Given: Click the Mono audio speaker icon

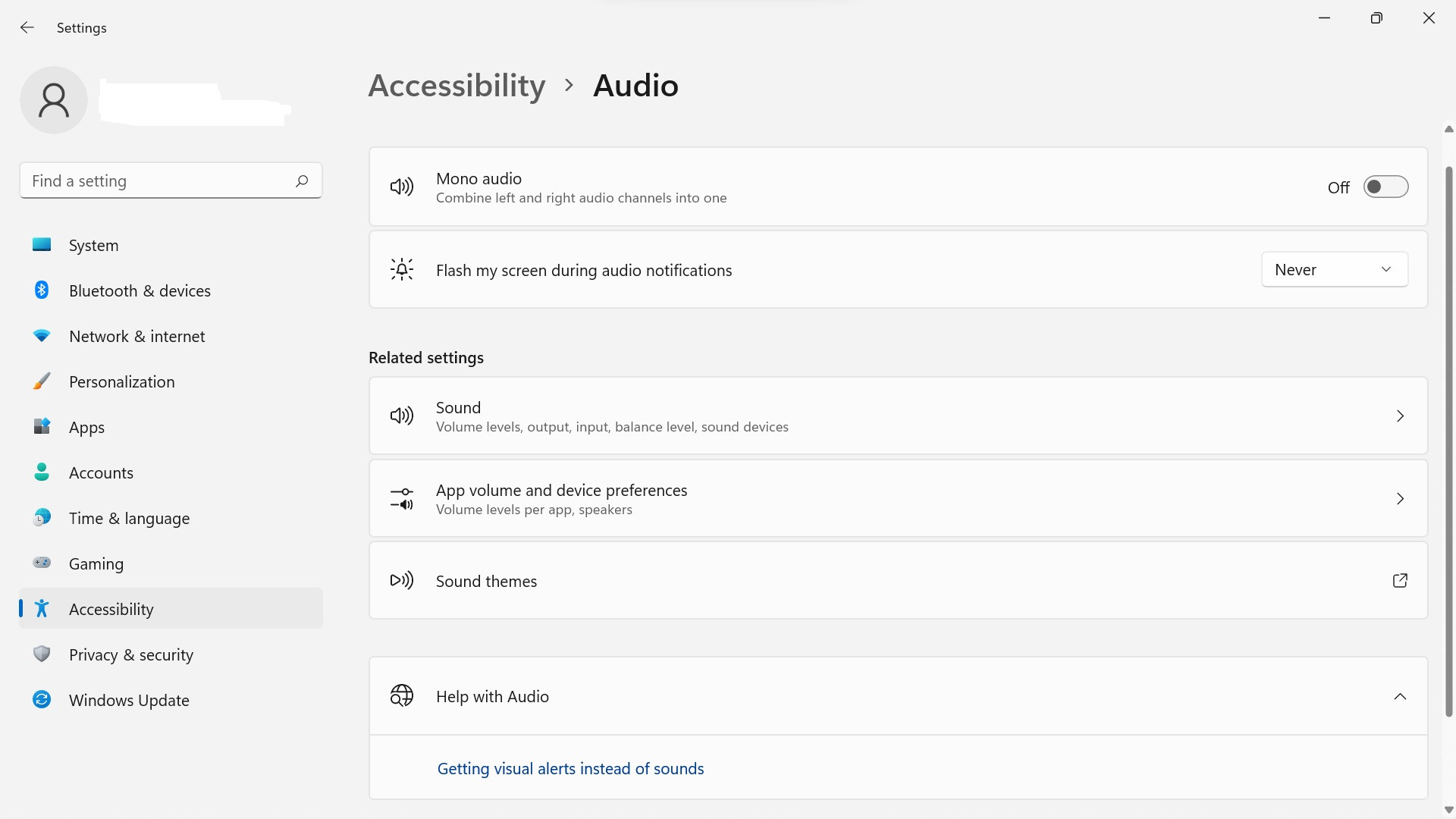Looking at the screenshot, I should 402,187.
